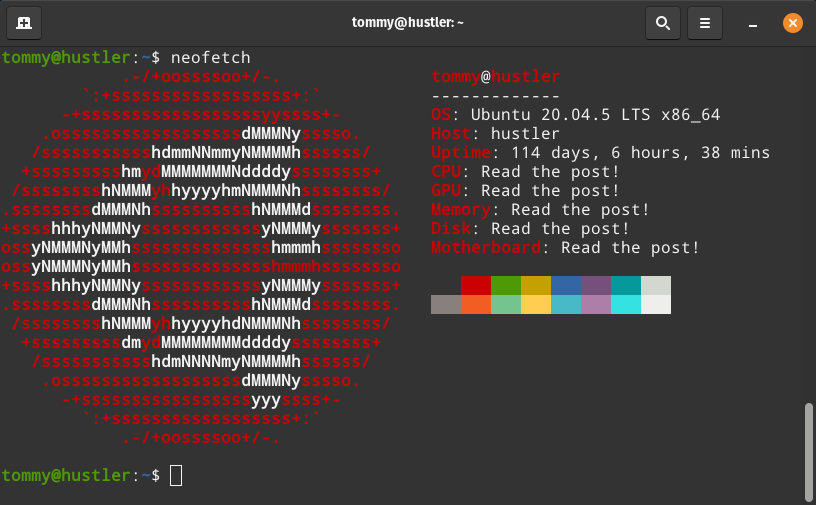Image resolution: width=816 pixels, height=505 pixels.
Task: Click the cursor block at the prompt
Action: (x=176, y=475)
